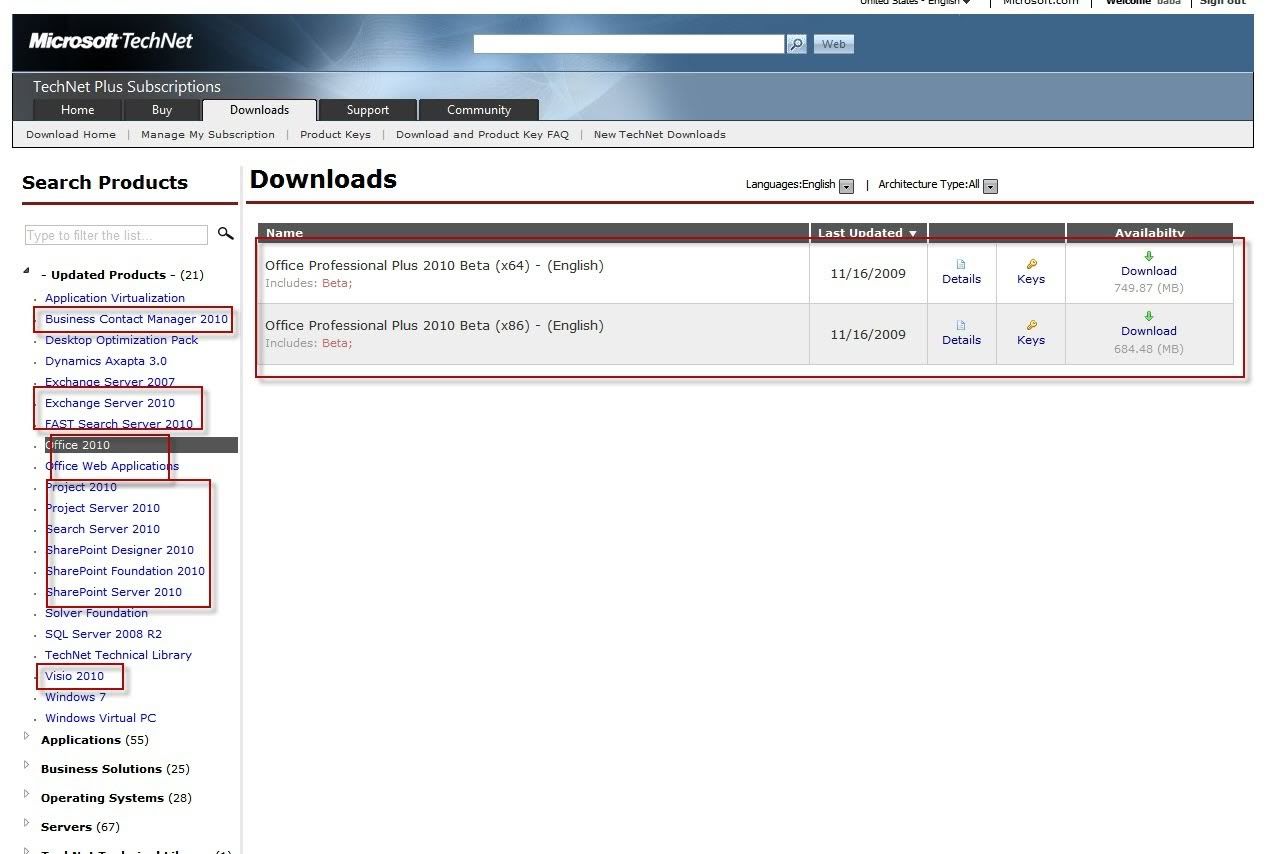
Task: Open the Languages dropdown
Action: [846, 186]
